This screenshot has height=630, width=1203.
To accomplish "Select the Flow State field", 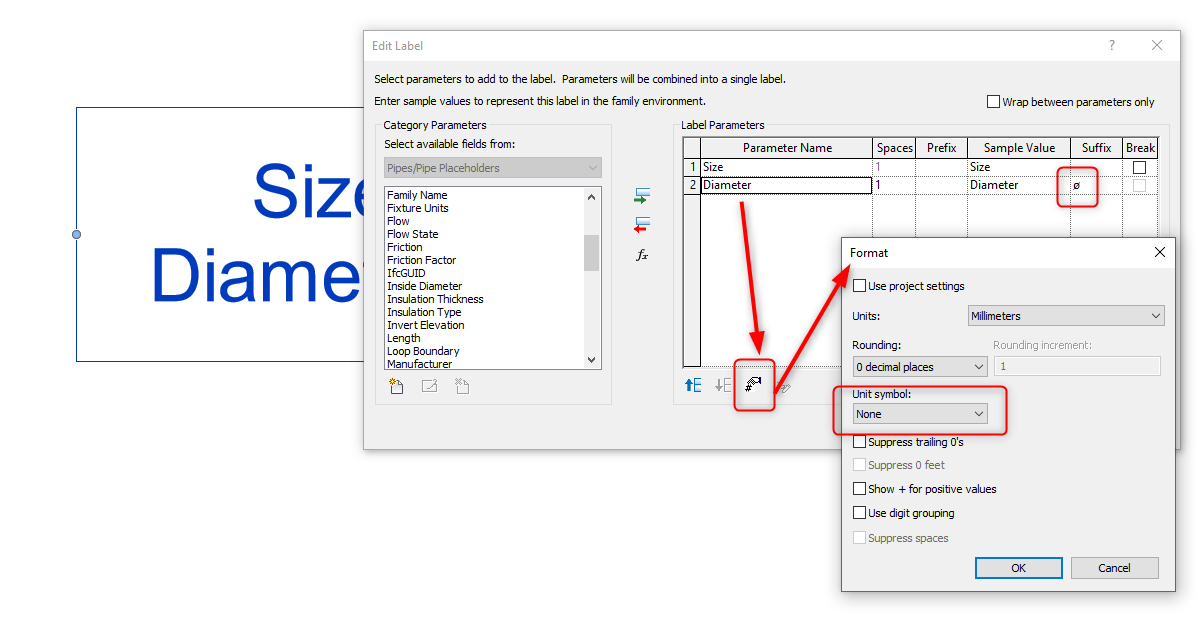I will (412, 234).
